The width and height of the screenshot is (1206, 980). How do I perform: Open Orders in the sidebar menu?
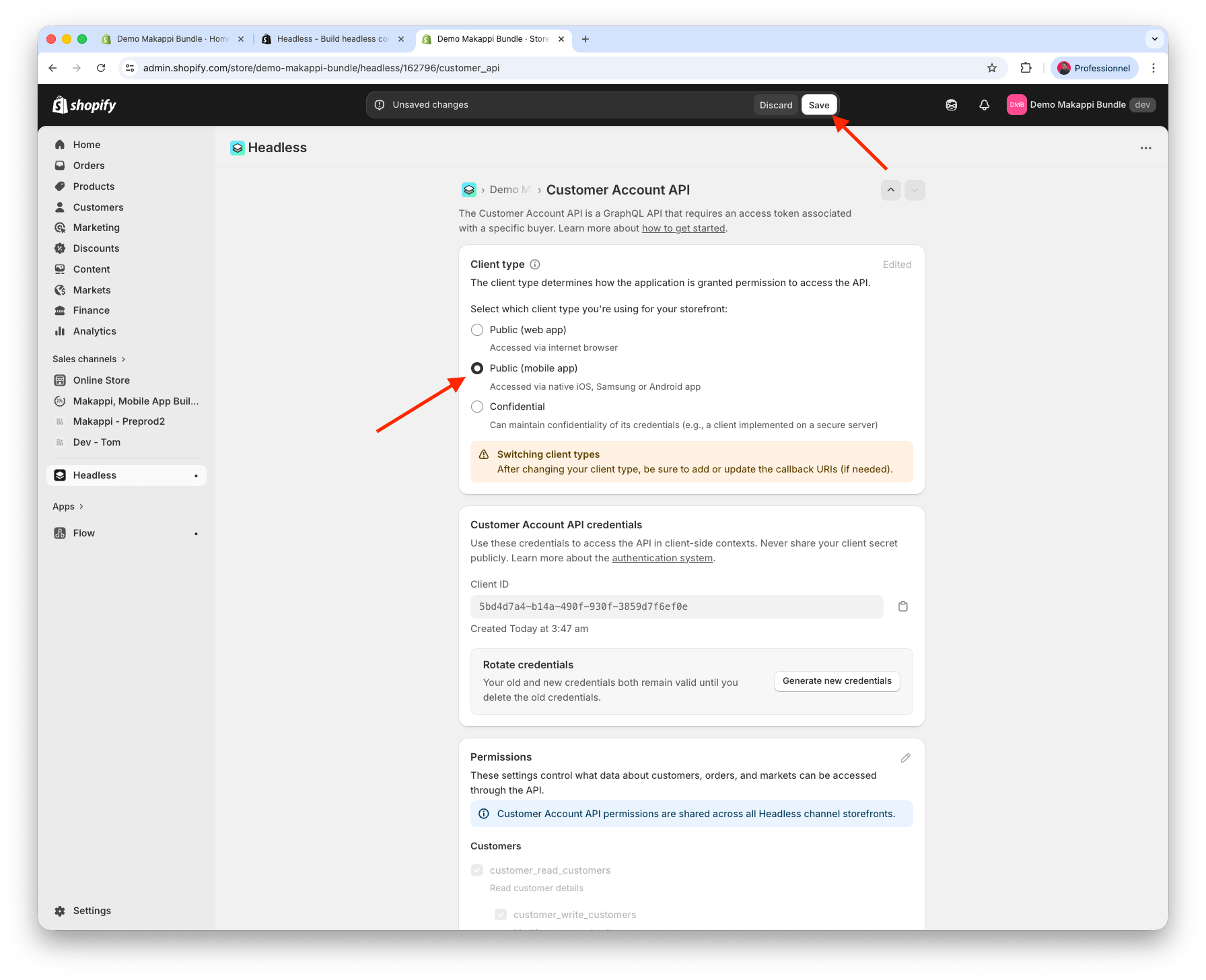point(89,166)
